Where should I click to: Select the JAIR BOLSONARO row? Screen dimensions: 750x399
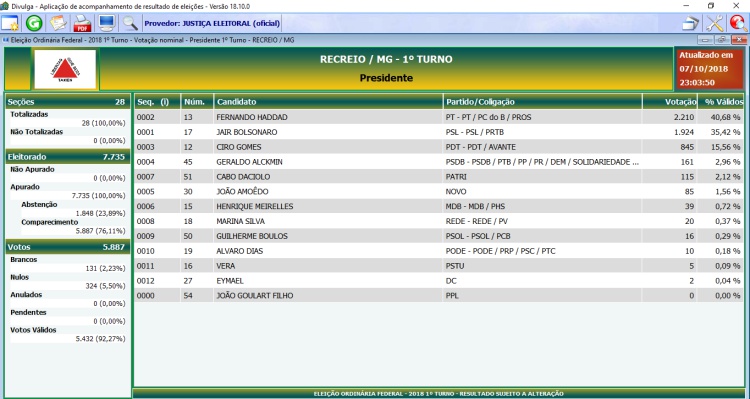pyautogui.click(x=439, y=132)
